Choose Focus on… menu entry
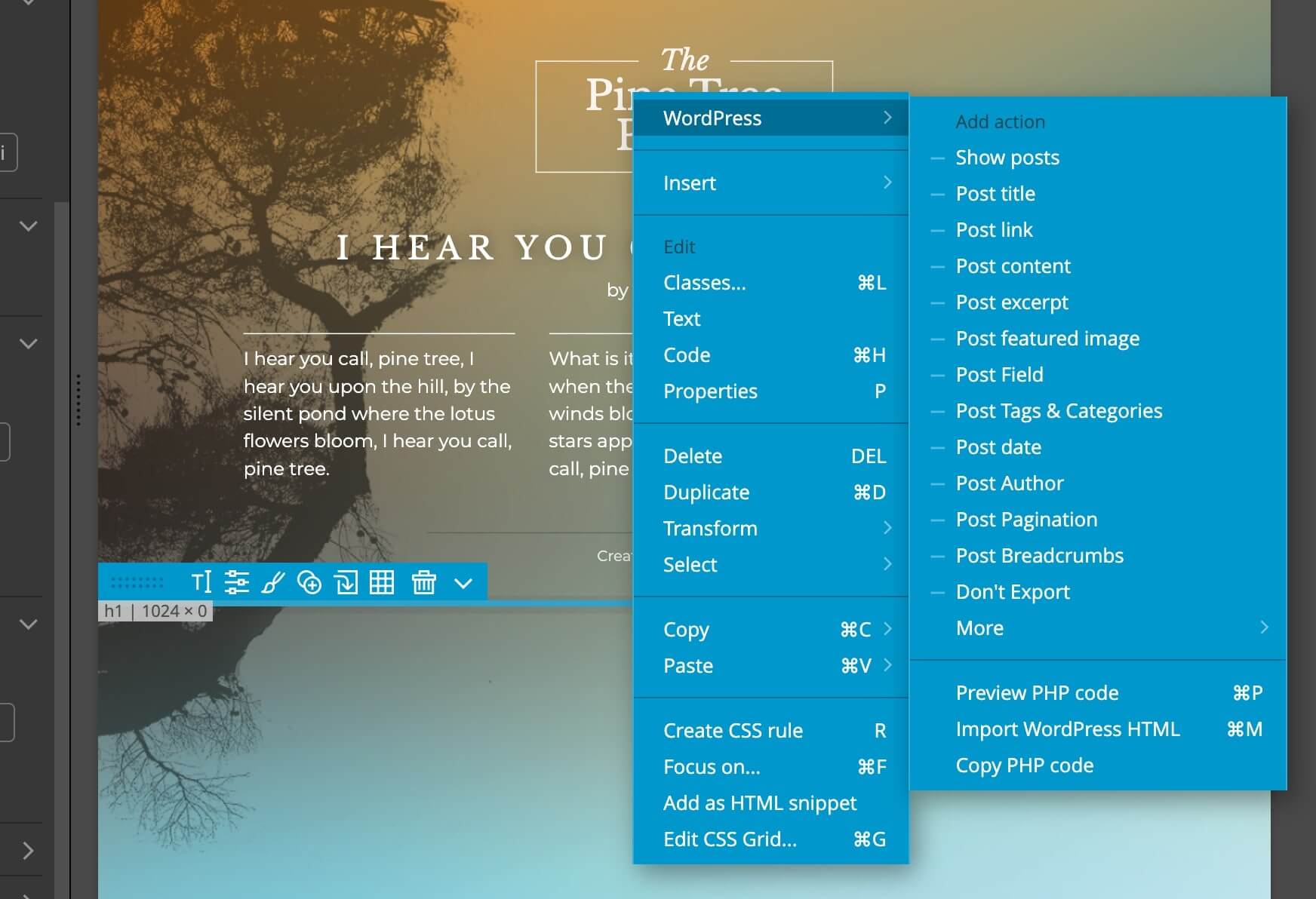1316x899 pixels. point(770,766)
